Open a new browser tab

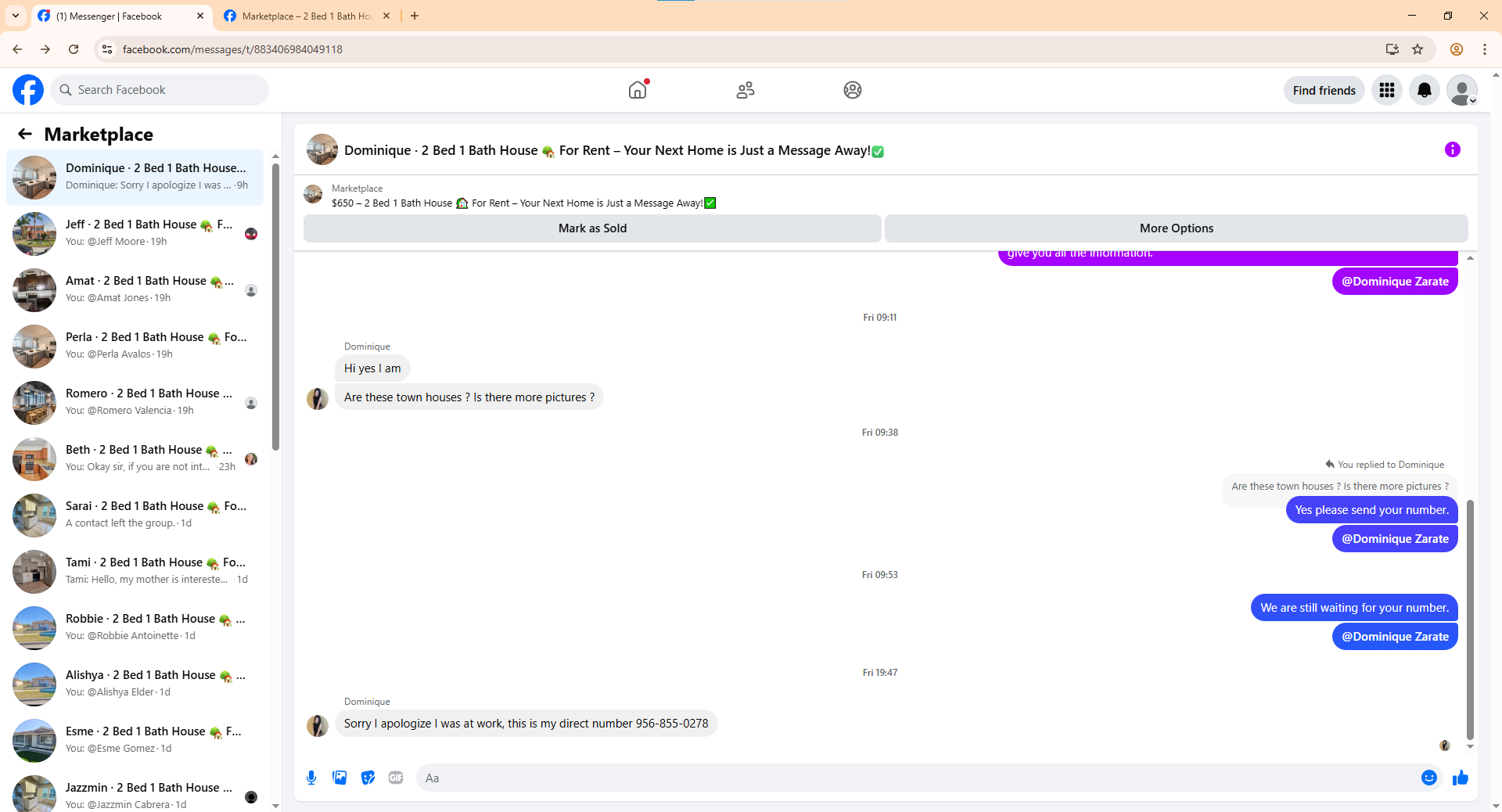(x=415, y=16)
